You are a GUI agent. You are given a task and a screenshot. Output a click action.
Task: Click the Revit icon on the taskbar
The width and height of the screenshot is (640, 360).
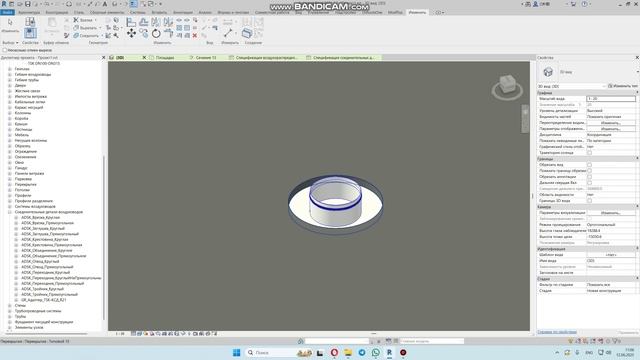[389, 352]
